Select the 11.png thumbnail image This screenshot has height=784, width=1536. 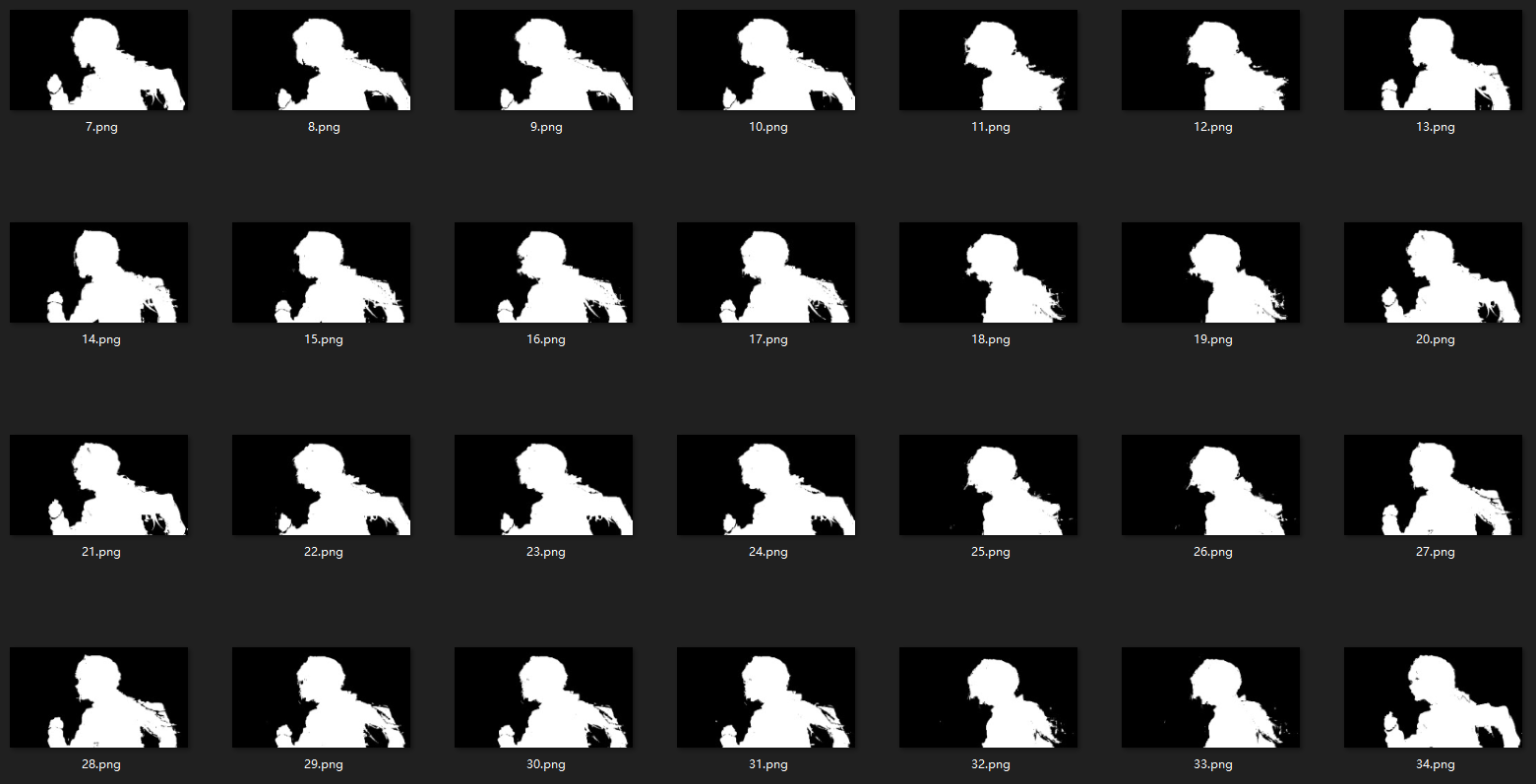pyautogui.click(x=988, y=60)
